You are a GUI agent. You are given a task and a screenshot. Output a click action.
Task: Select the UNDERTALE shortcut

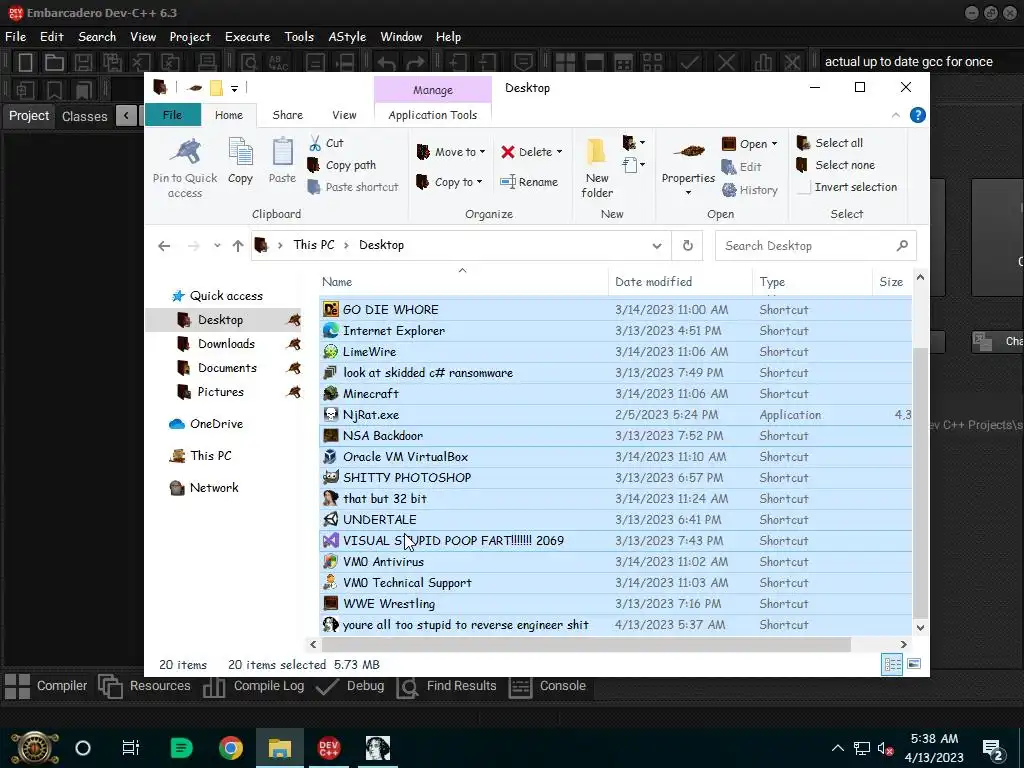click(616, 520)
